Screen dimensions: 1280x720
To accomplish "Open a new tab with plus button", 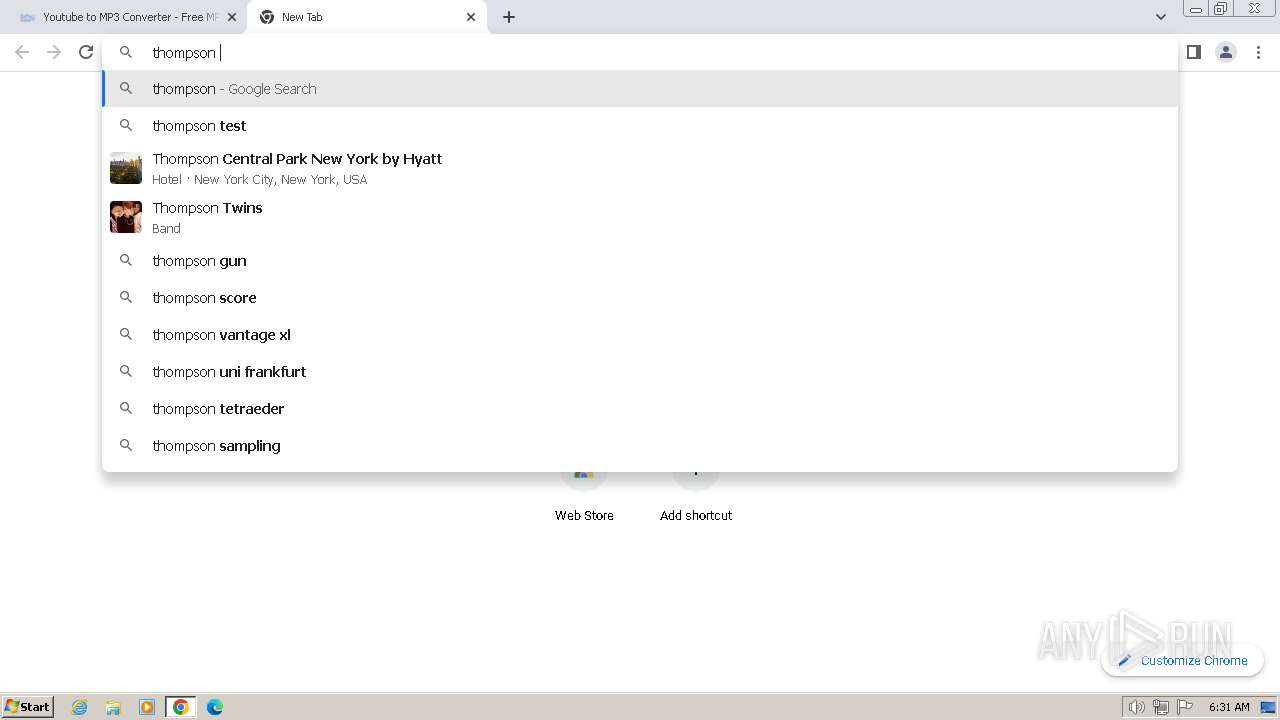I will [509, 17].
